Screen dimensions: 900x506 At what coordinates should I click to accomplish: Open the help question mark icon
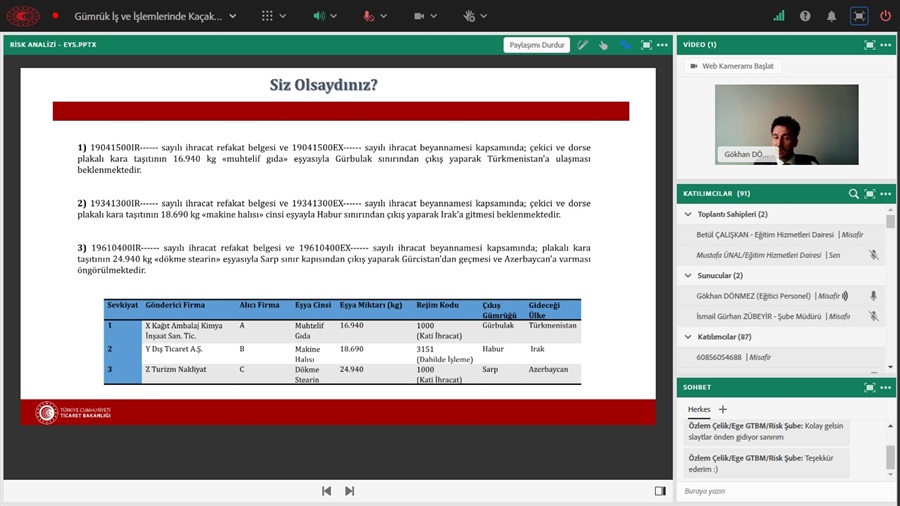[x=805, y=16]
